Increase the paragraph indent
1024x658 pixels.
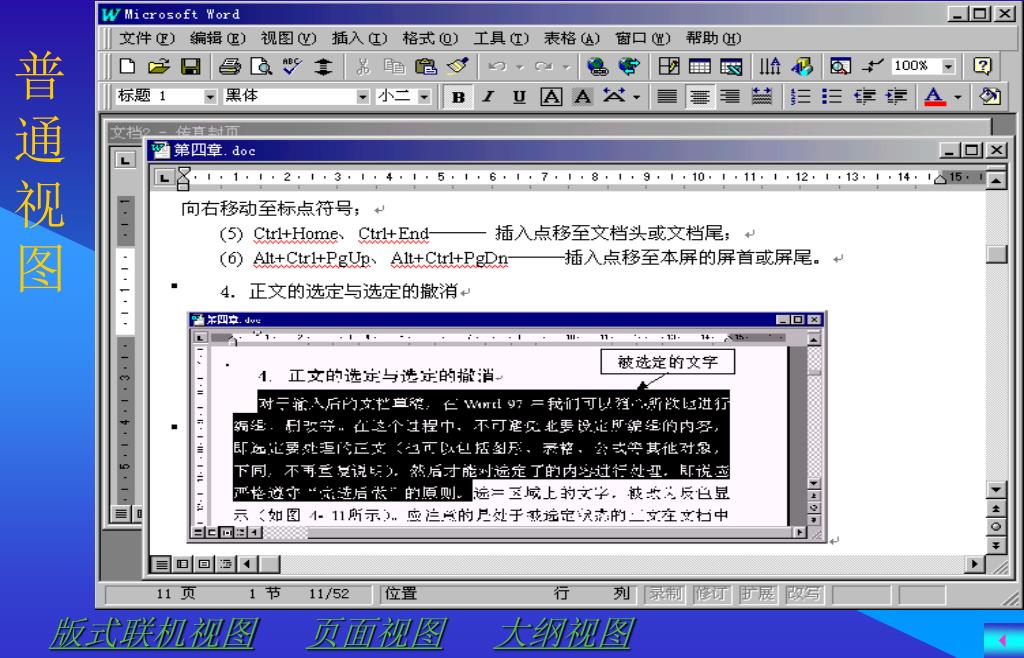coord(897,97)
